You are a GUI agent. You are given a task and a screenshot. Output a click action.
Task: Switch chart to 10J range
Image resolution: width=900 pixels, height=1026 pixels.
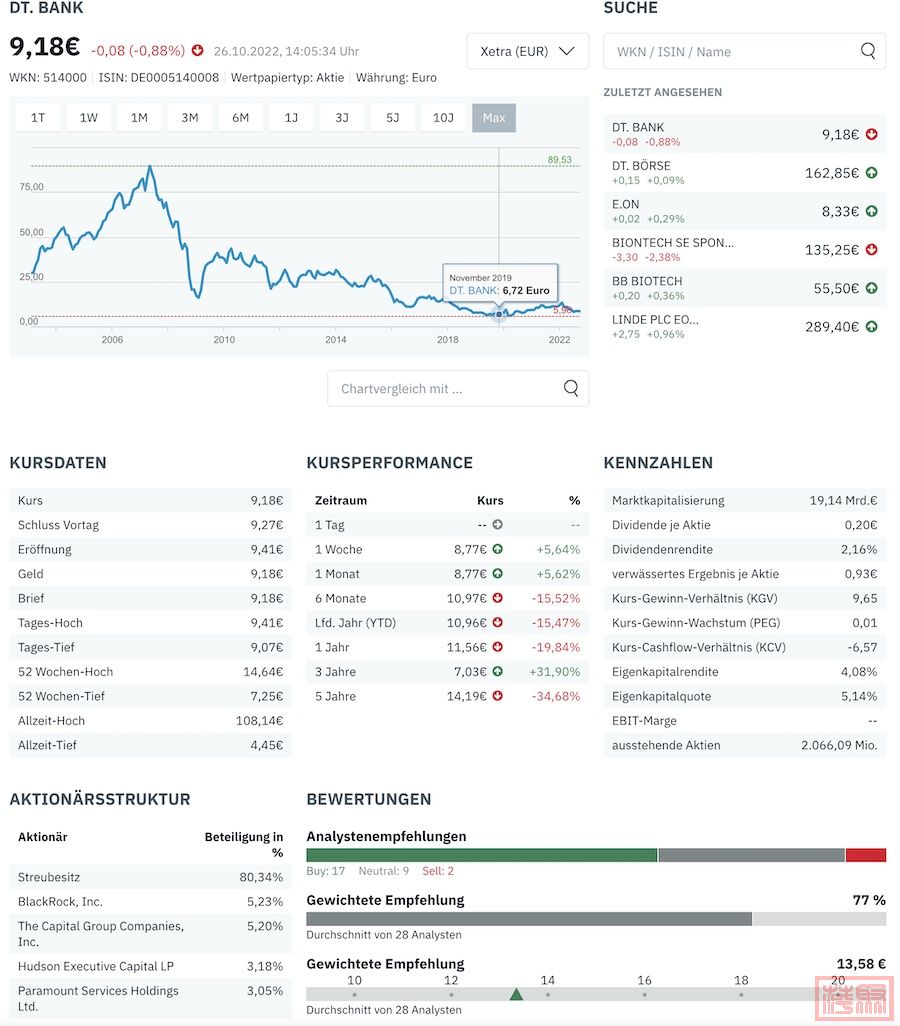tap(443, 118)
